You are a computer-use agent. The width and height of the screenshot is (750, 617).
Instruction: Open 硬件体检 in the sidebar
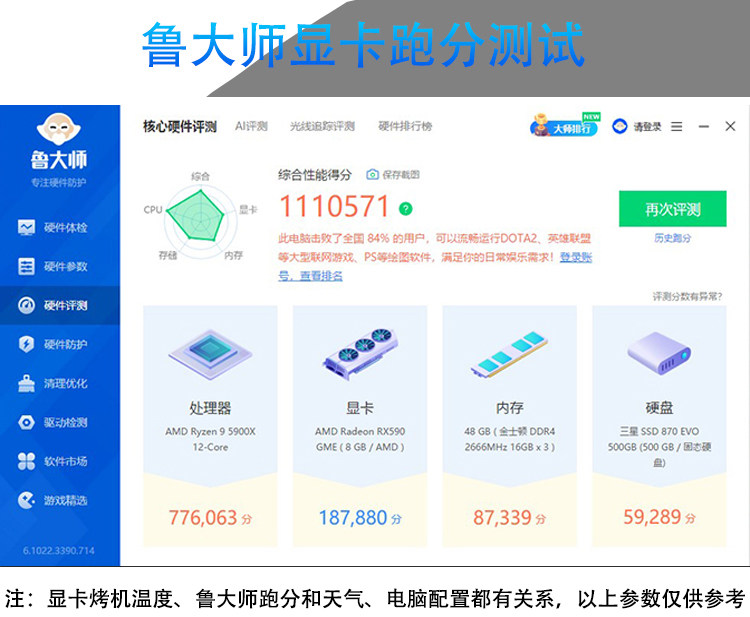[x=60, y=227]
